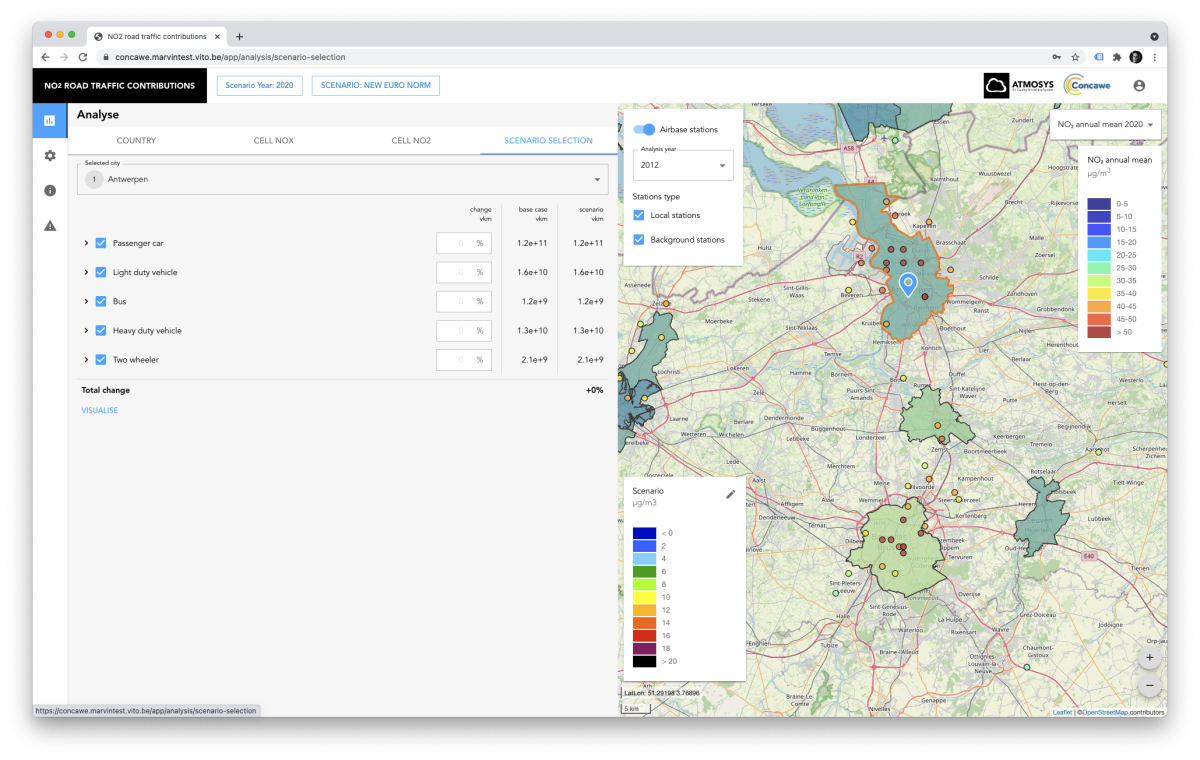Open the Analysis year dropdown
The image size is (1200, 760).
pos(683,165)
